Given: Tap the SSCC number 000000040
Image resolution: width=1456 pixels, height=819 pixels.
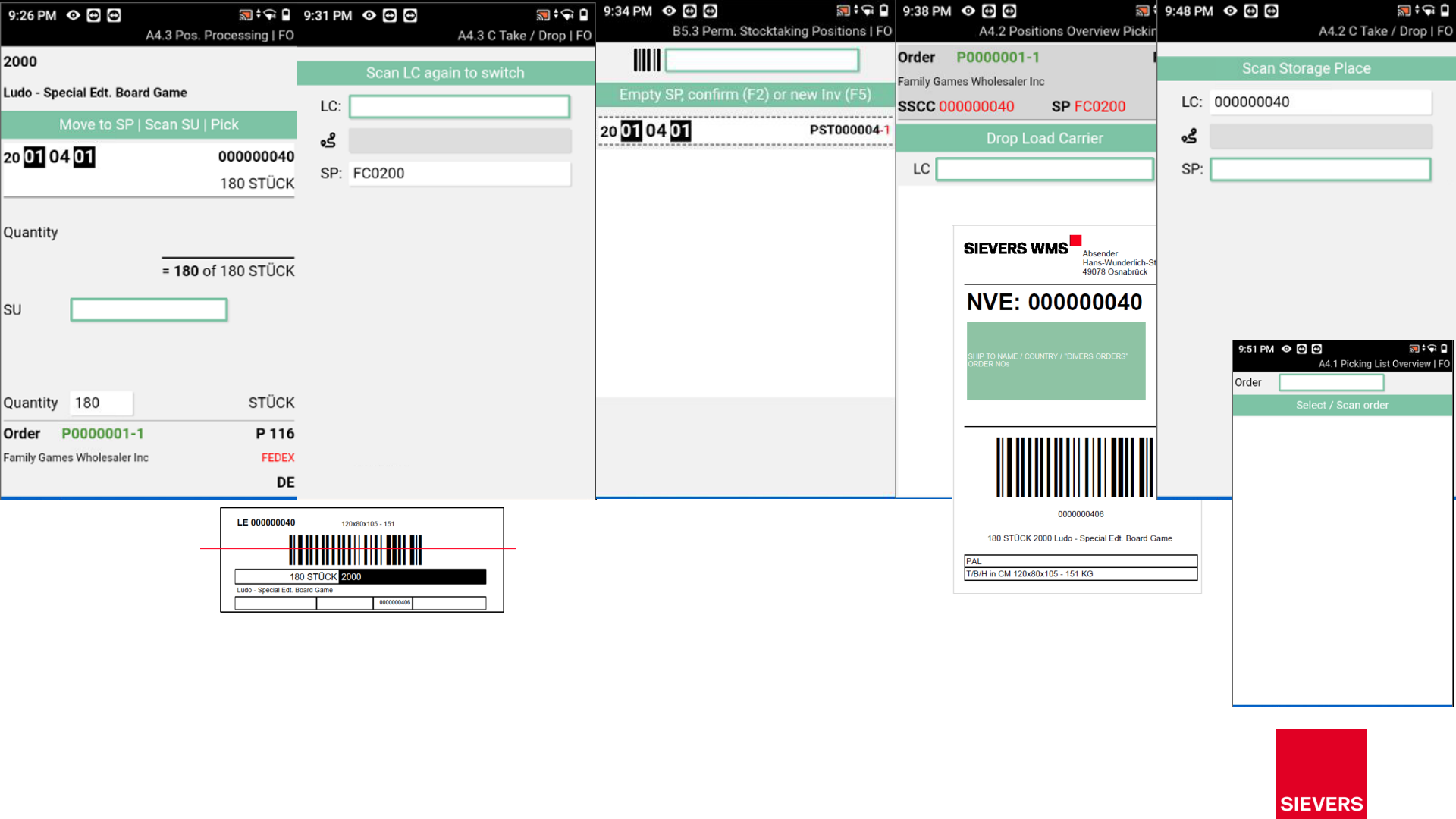Looking at the screenshot, I should 977,107.
